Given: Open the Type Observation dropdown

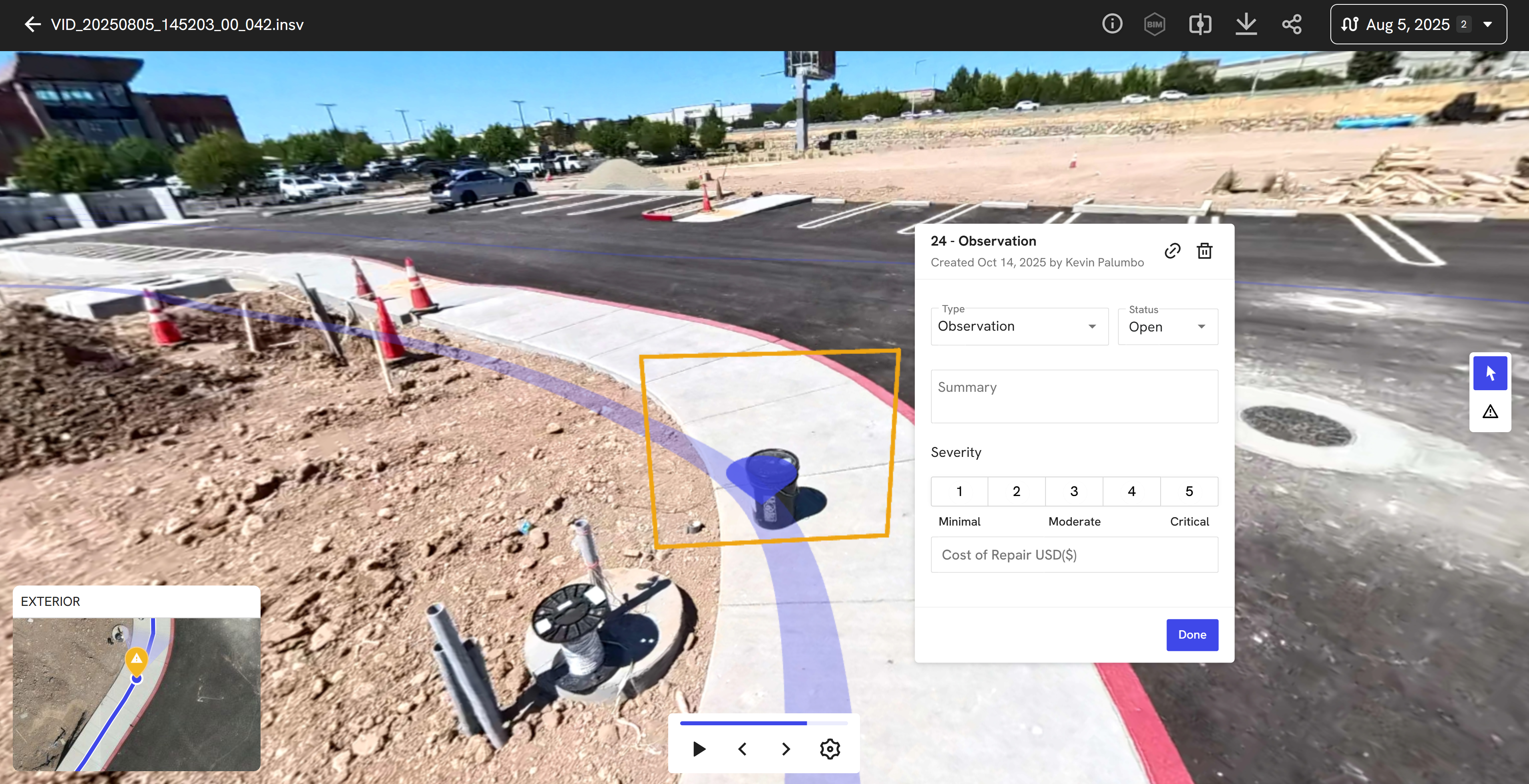Looking at the screenshot, I should coord(1019,326).
